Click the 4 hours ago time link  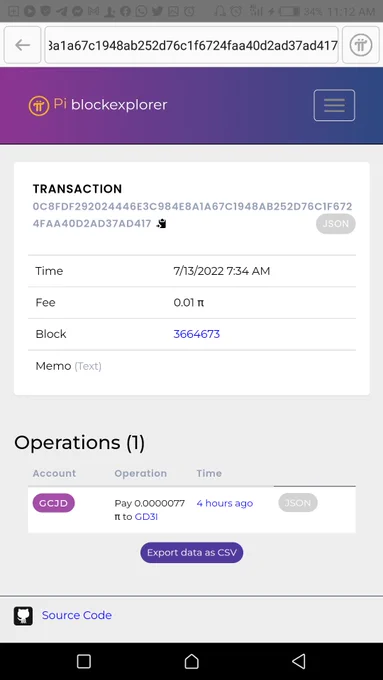point(224,503)
